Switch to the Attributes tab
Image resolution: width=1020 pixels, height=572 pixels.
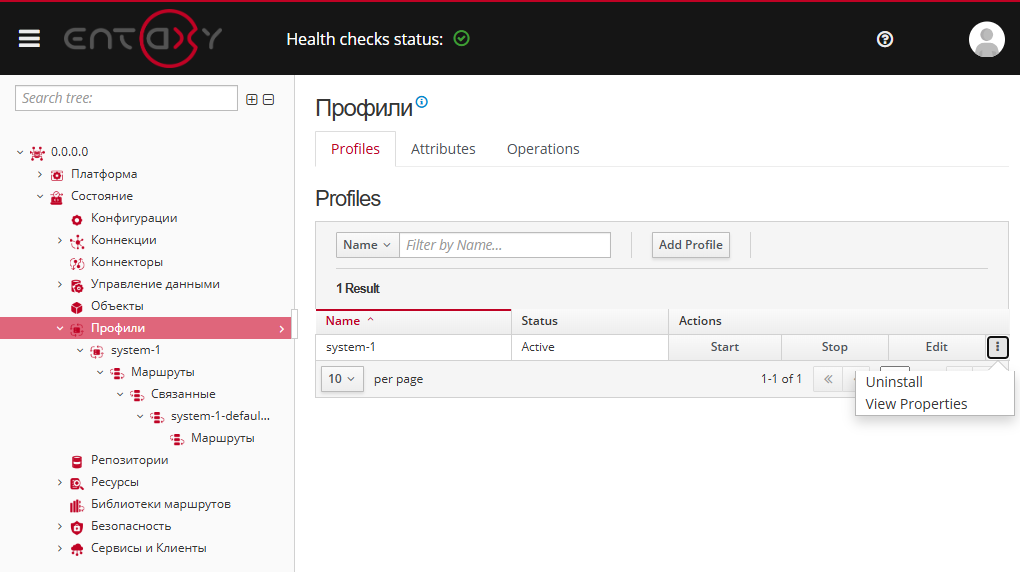click(443, 149)
